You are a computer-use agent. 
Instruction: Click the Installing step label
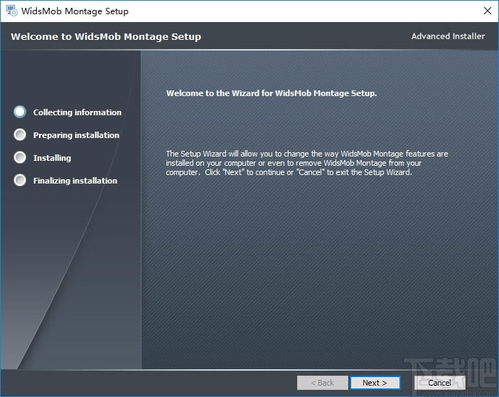(52, 158)
